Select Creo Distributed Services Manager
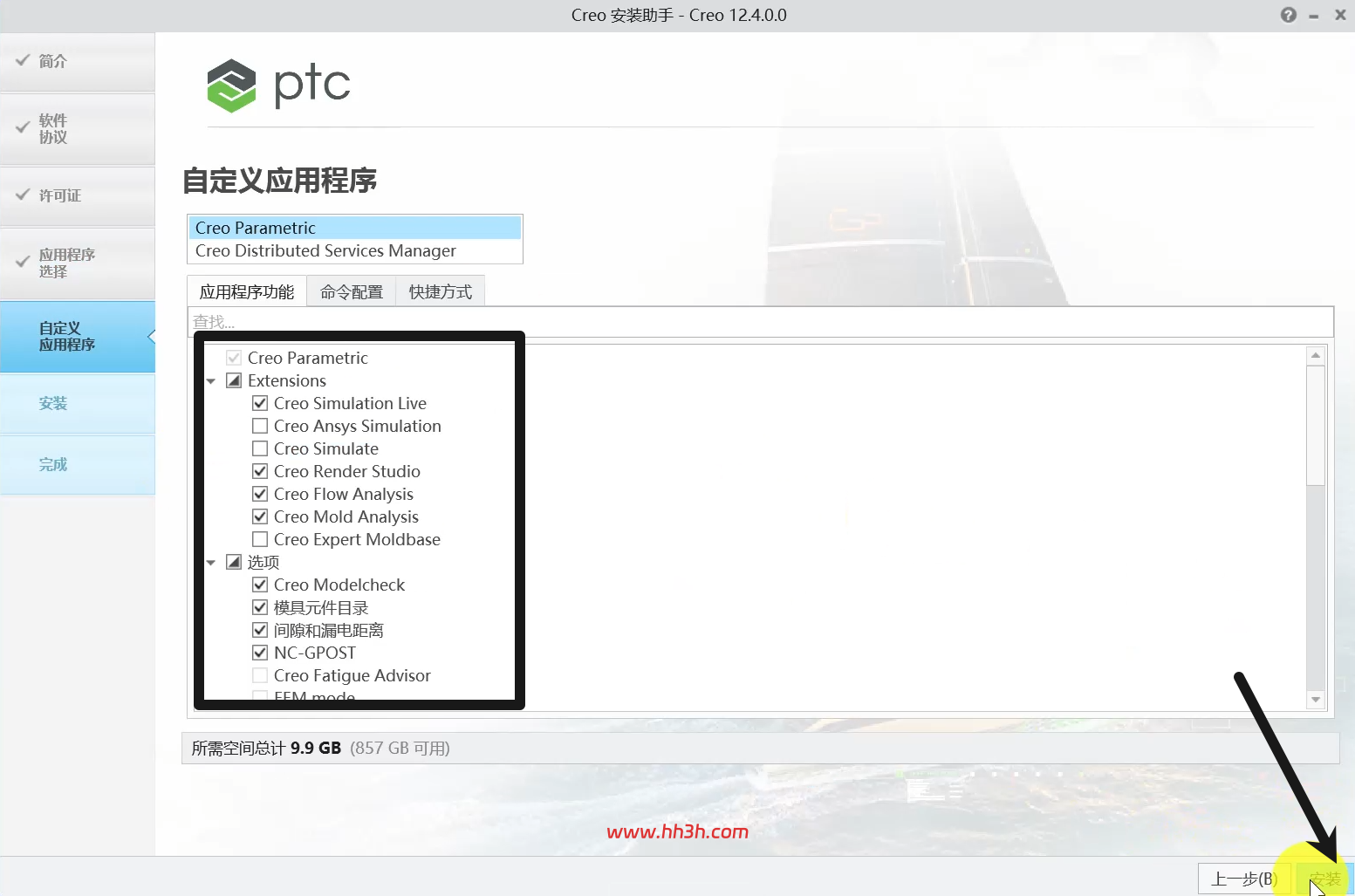 tap(355, 250)
